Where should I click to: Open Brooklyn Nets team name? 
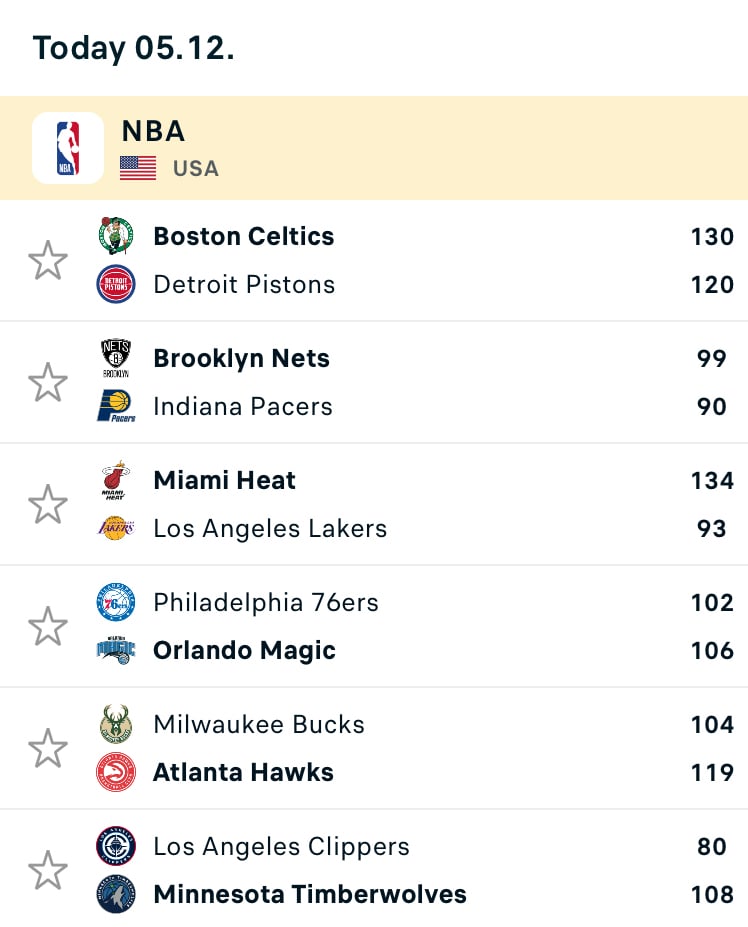click(x=241, y=358)
